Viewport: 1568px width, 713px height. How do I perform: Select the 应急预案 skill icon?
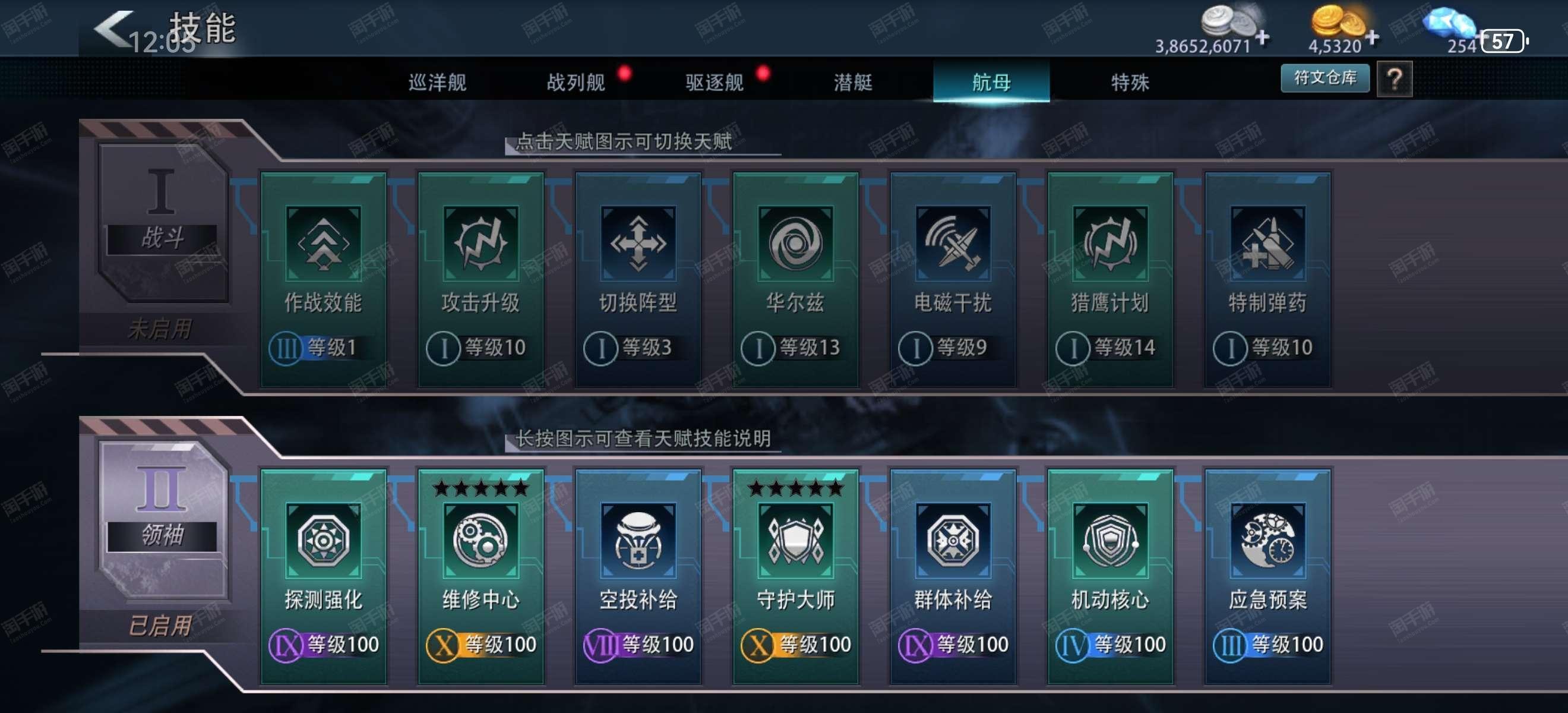[1267, 540]
